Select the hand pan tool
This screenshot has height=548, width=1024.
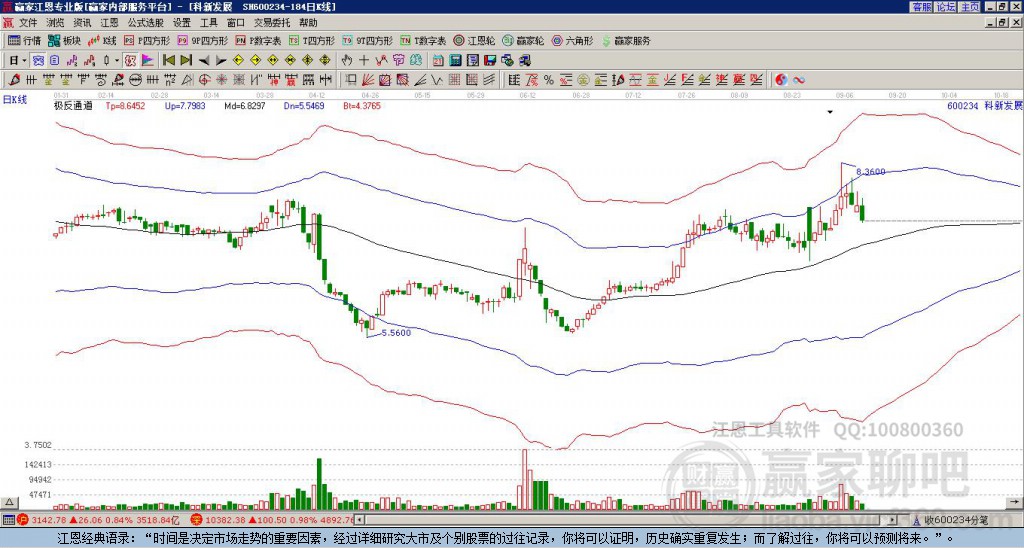pos(347,60)
